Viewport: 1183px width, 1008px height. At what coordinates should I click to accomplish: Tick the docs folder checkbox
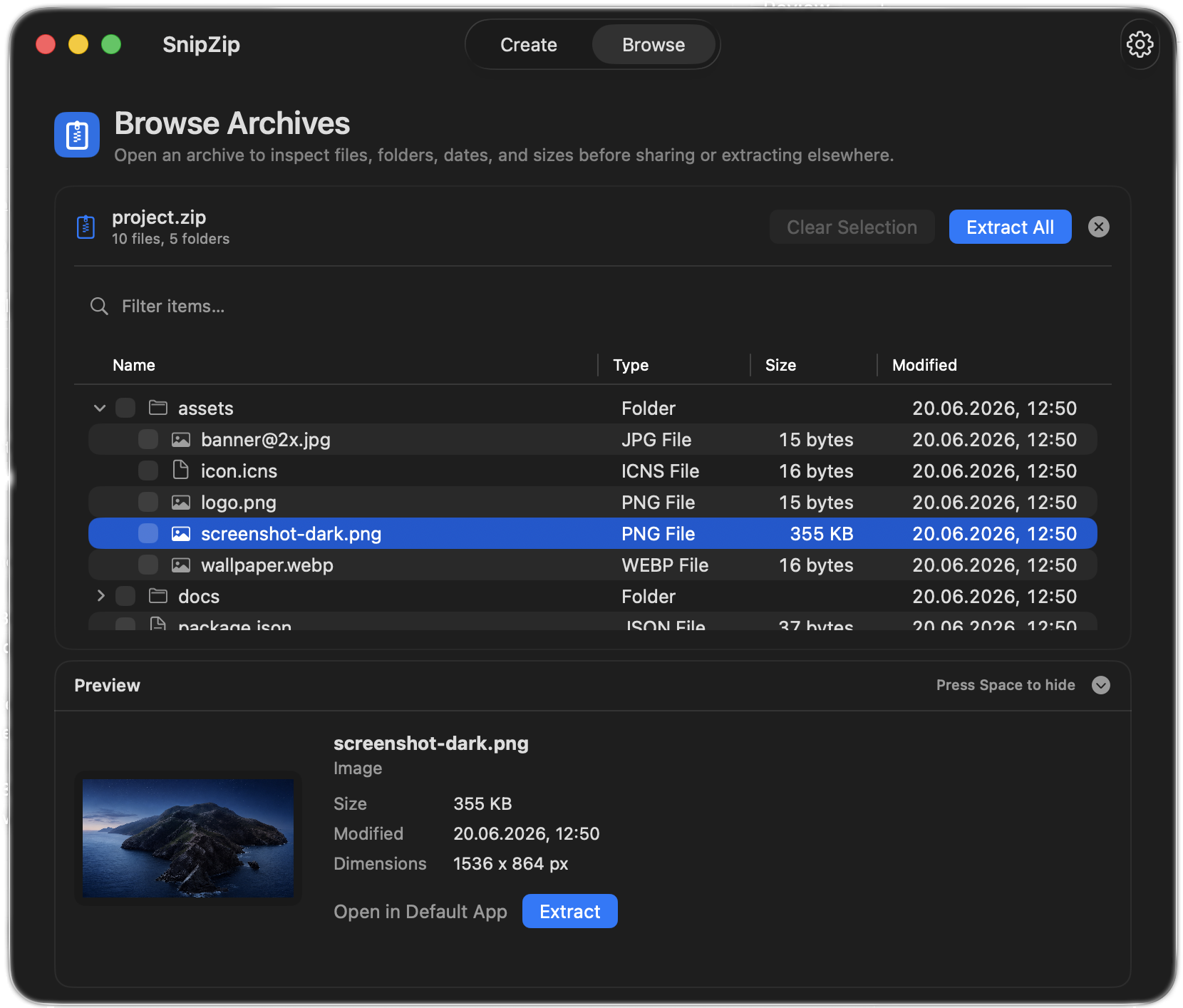pyautogui.click(x=125, y=596)
